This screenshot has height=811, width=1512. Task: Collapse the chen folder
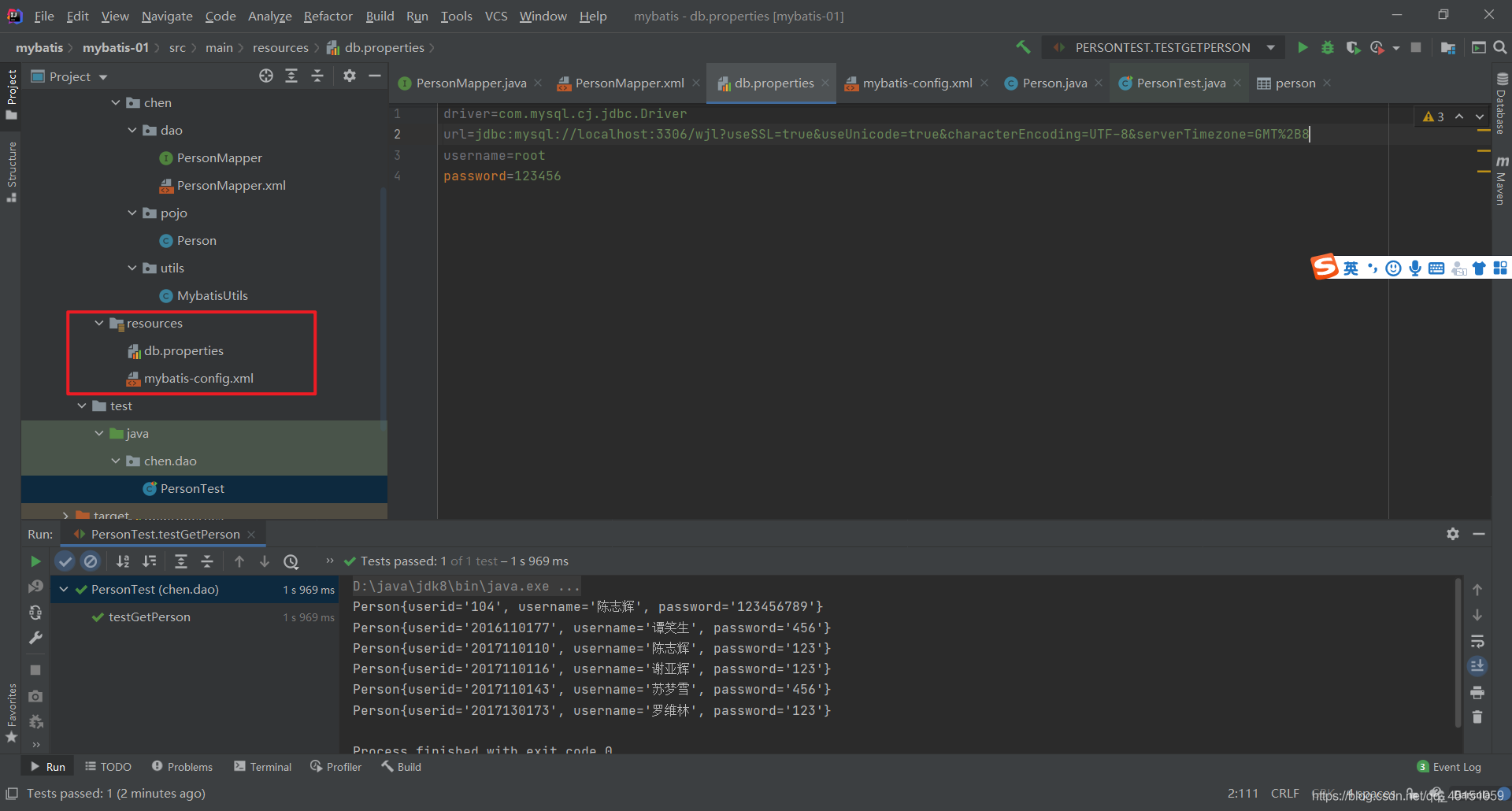click(x=116, y=103)
